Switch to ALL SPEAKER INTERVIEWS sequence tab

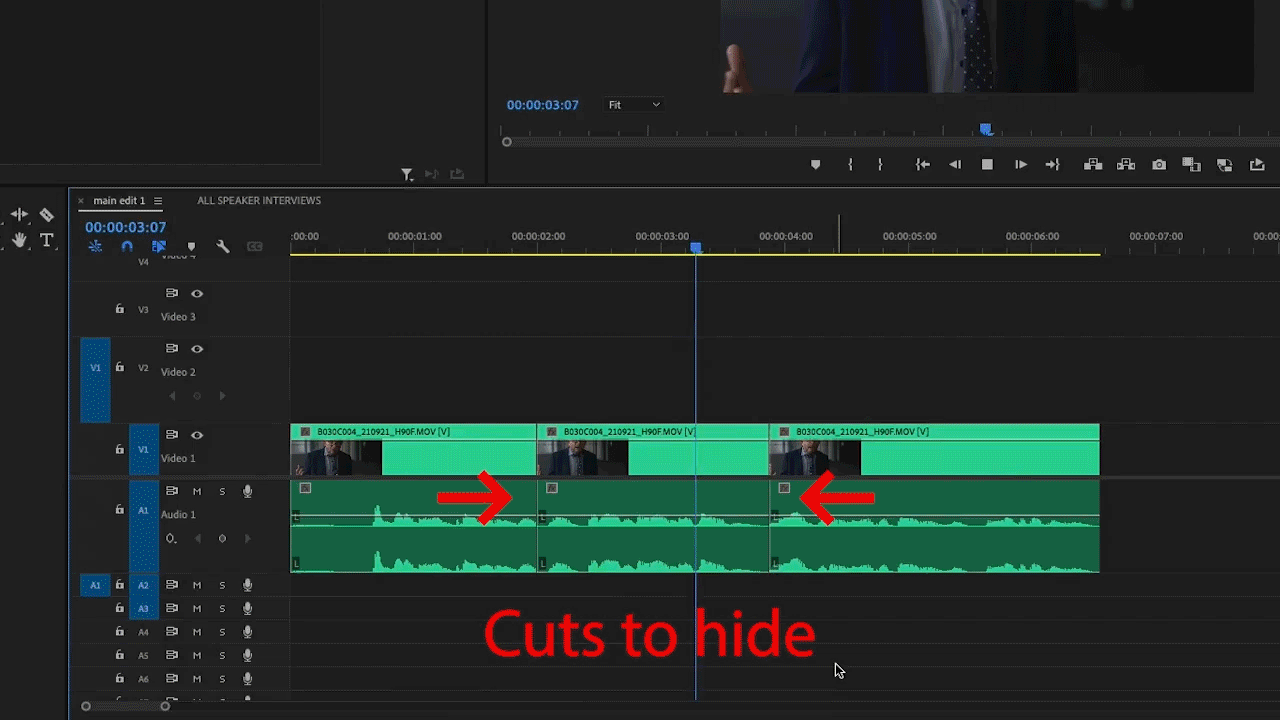(x=259, y=201)
